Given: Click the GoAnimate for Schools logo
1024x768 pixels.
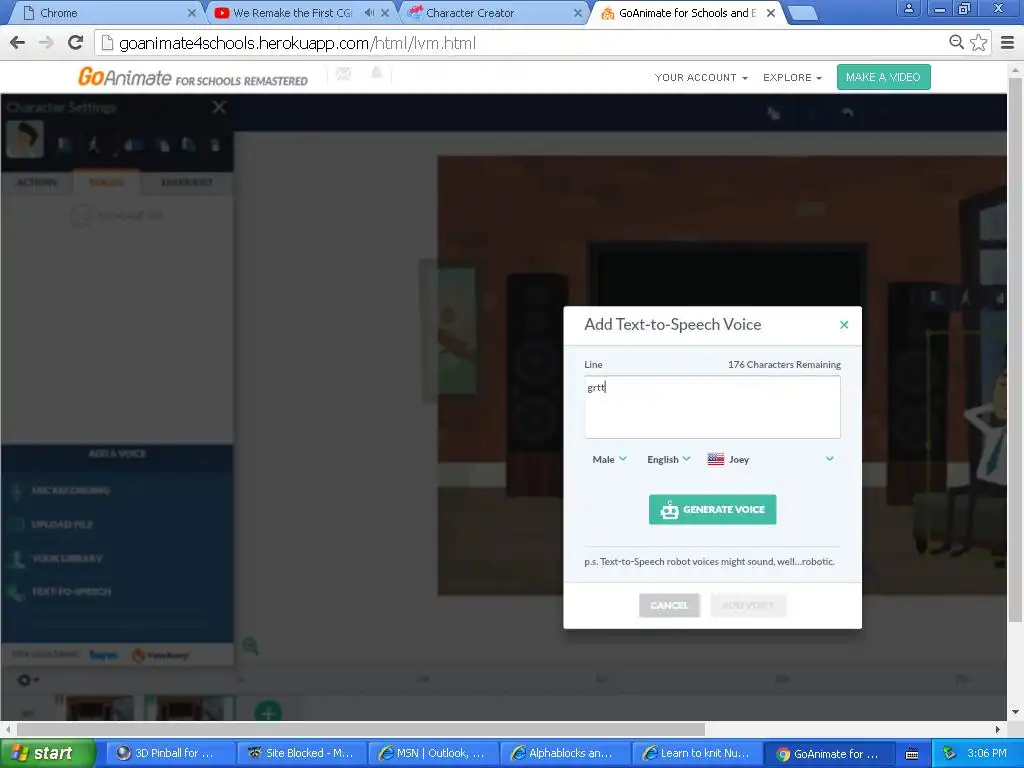Looking at the screenshot, I should pos(193,77).
